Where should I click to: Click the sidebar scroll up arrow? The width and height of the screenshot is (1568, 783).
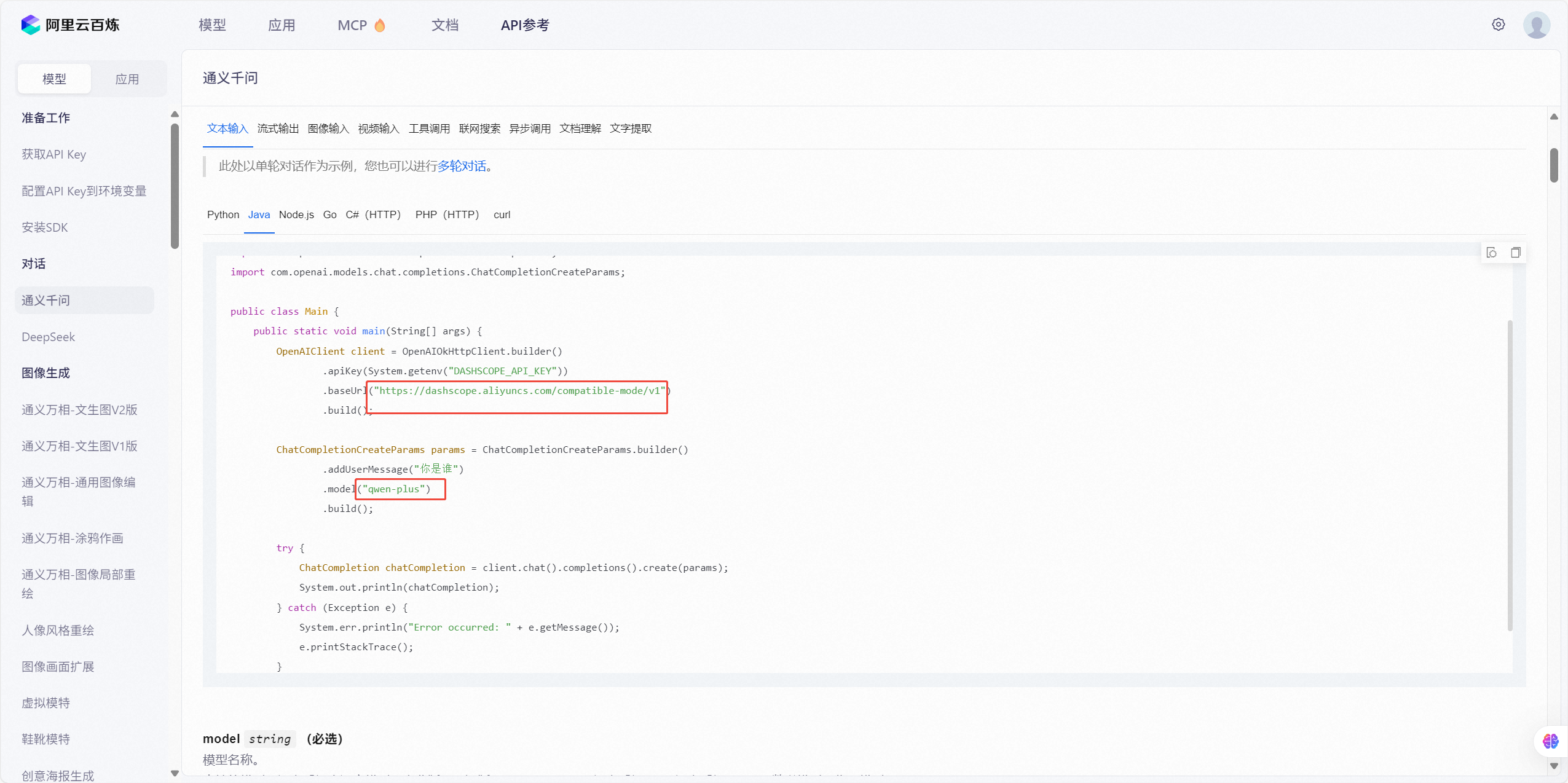coord(175,114)
